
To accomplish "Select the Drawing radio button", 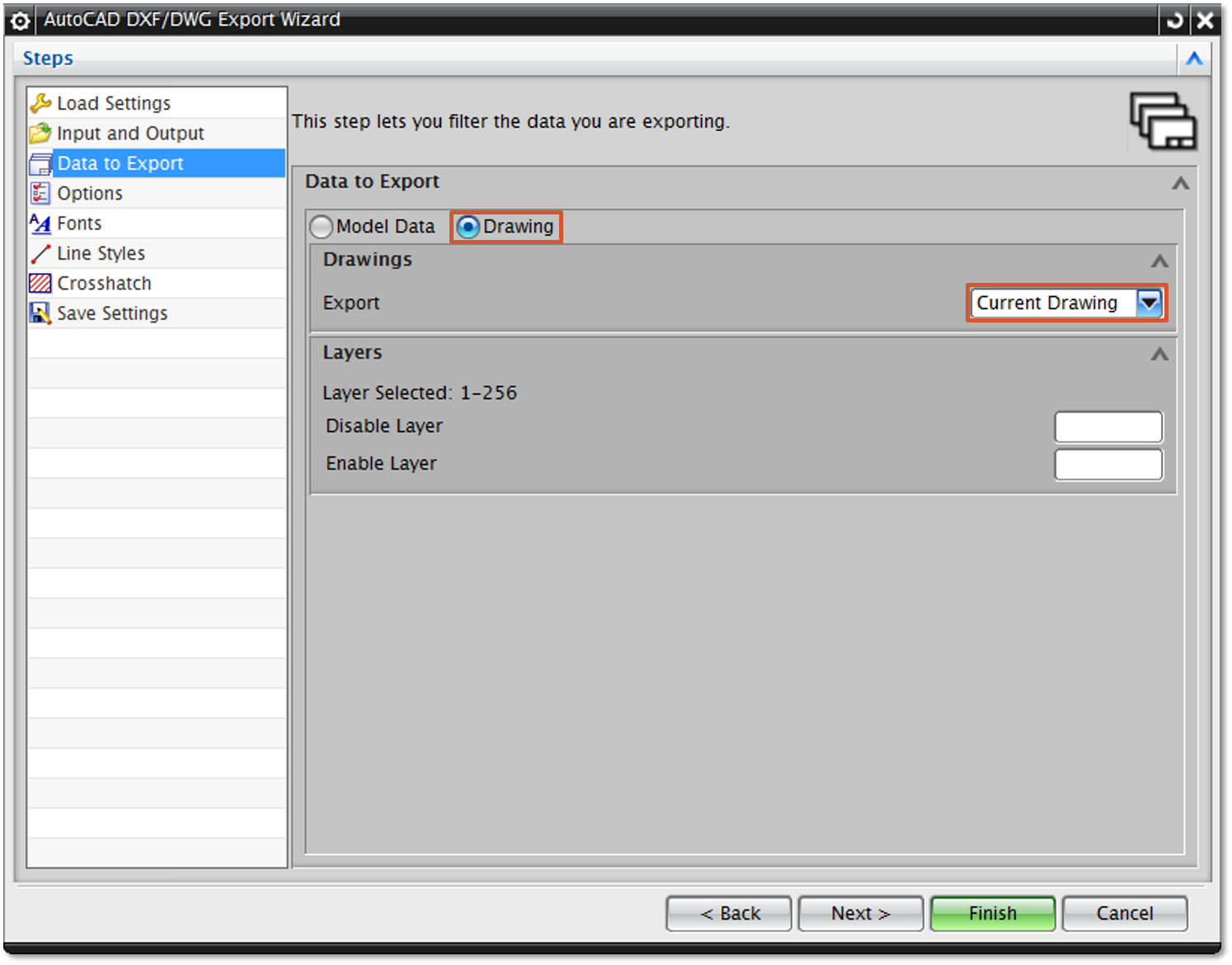I will click(468, 227).
